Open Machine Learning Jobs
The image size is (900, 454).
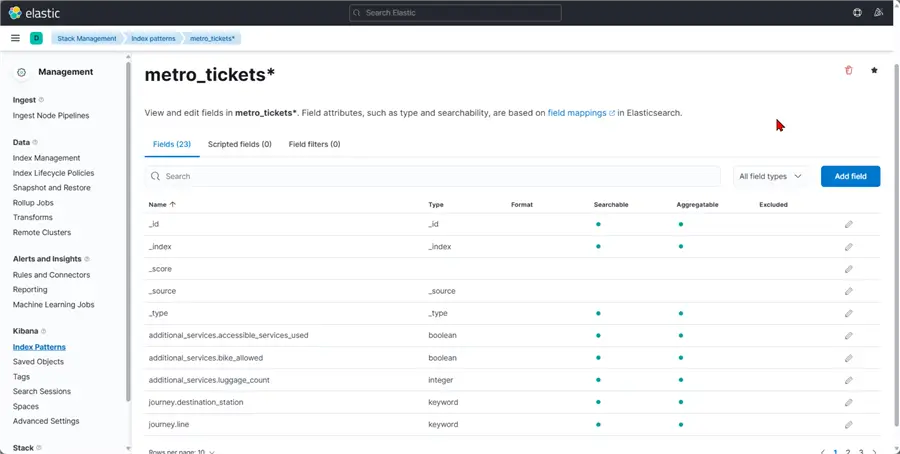[x=53, y=305]
